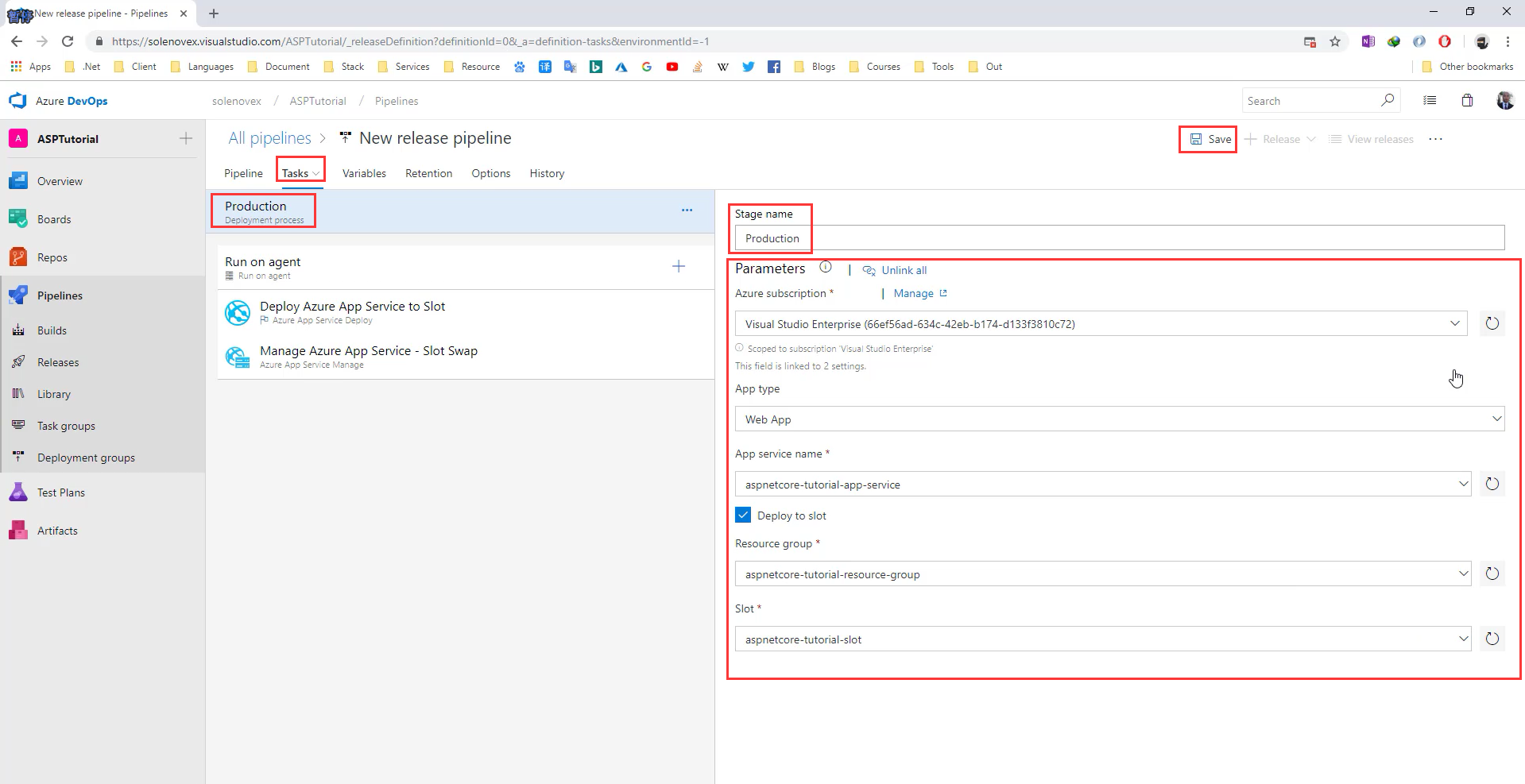Viewport: 1525px width, 784px height.
Task: Open the Release dropdown button
Action: tap(1279, 139)
